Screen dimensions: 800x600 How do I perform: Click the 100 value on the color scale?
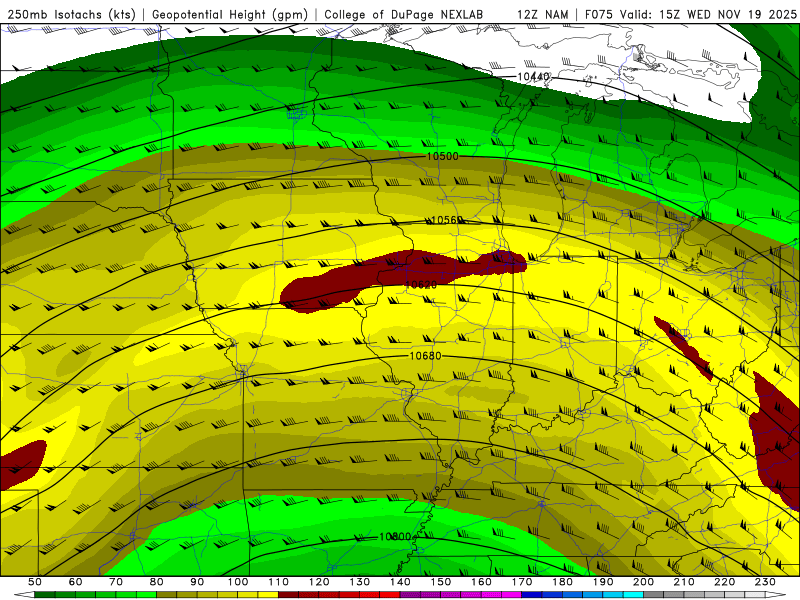click(238, 582)
